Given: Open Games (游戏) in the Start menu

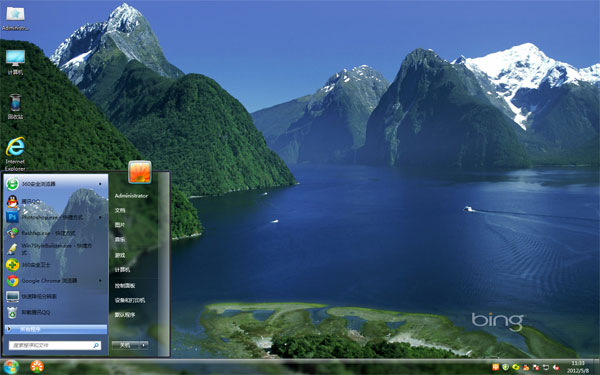Looking at the screenshot, I should click(120, 255).
